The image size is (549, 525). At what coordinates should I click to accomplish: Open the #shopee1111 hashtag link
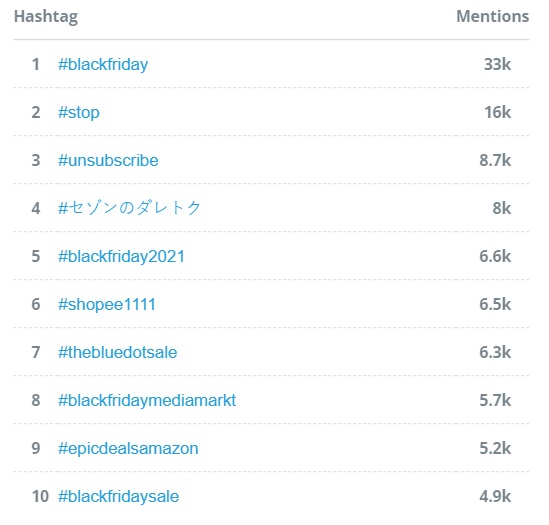click(x=107, y=304)
